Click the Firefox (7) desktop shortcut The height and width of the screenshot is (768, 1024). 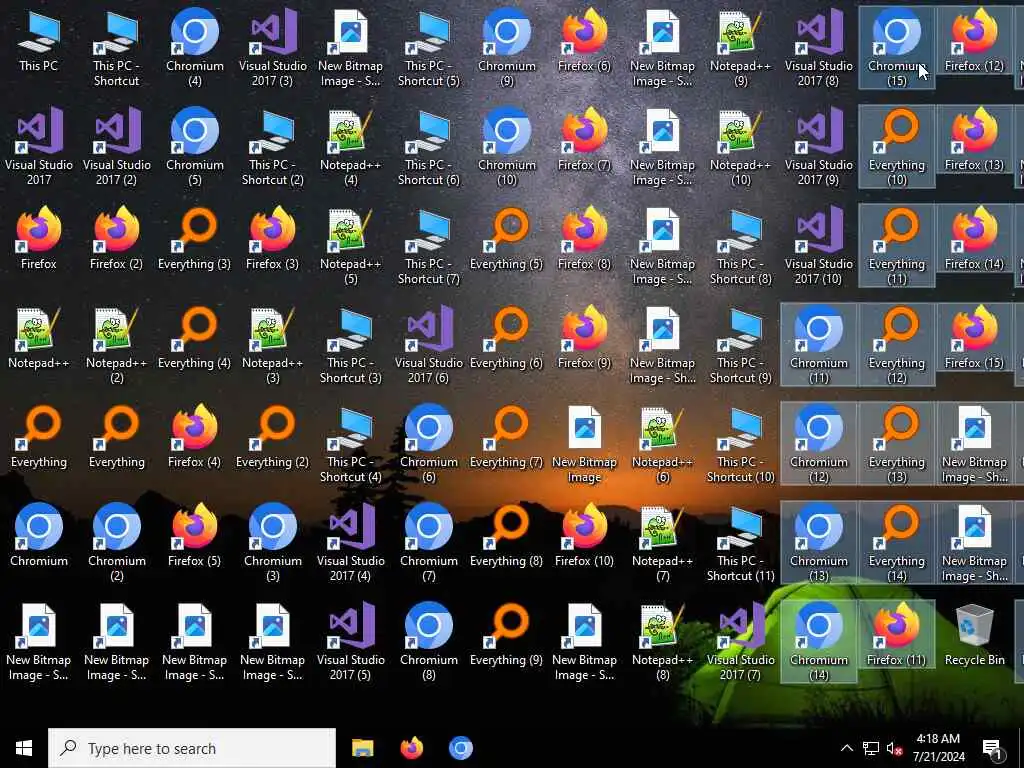[x=584, y=140]
